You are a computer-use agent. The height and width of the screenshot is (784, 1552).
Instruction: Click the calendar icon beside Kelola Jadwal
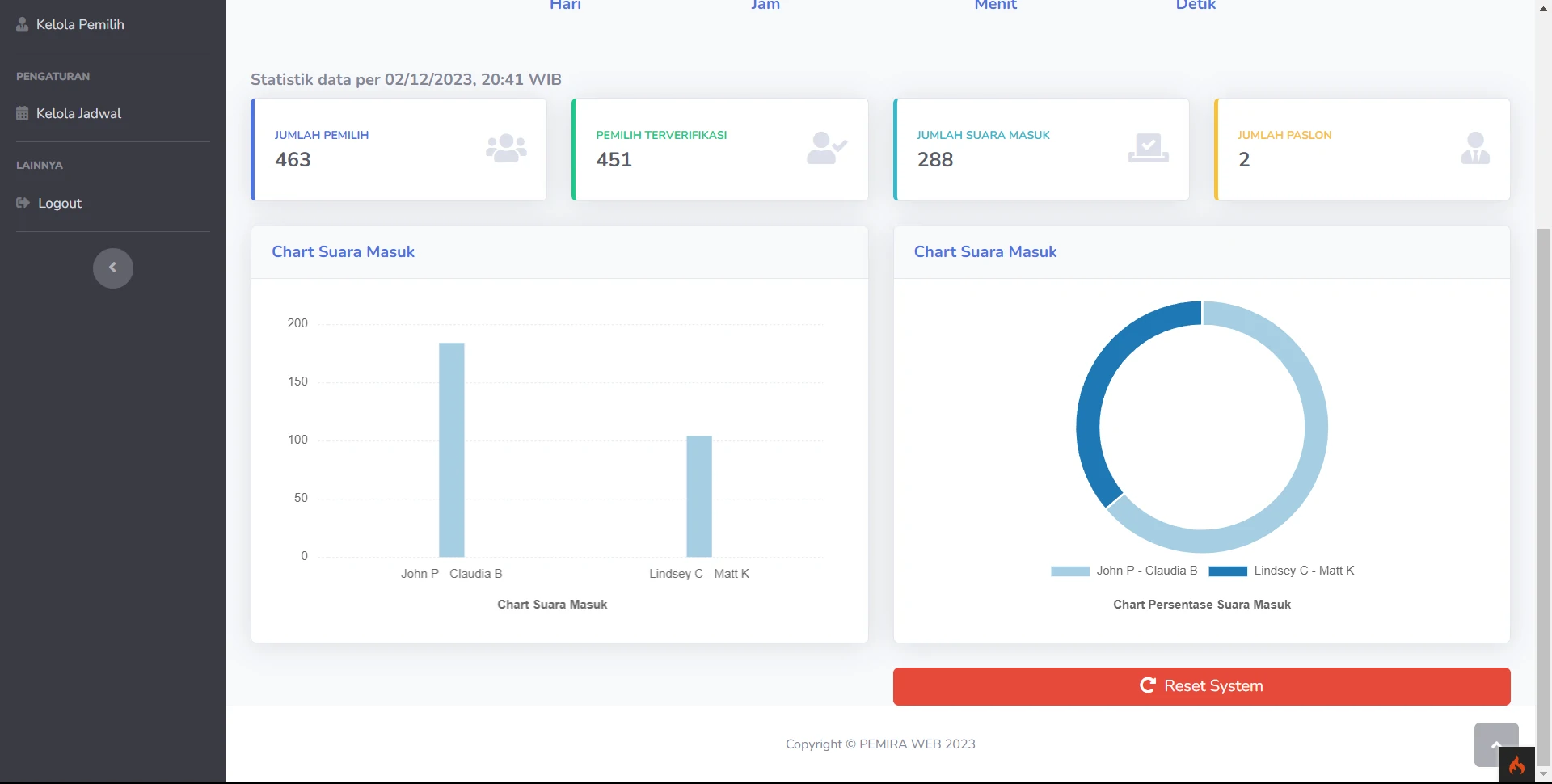tap(23, 114)
